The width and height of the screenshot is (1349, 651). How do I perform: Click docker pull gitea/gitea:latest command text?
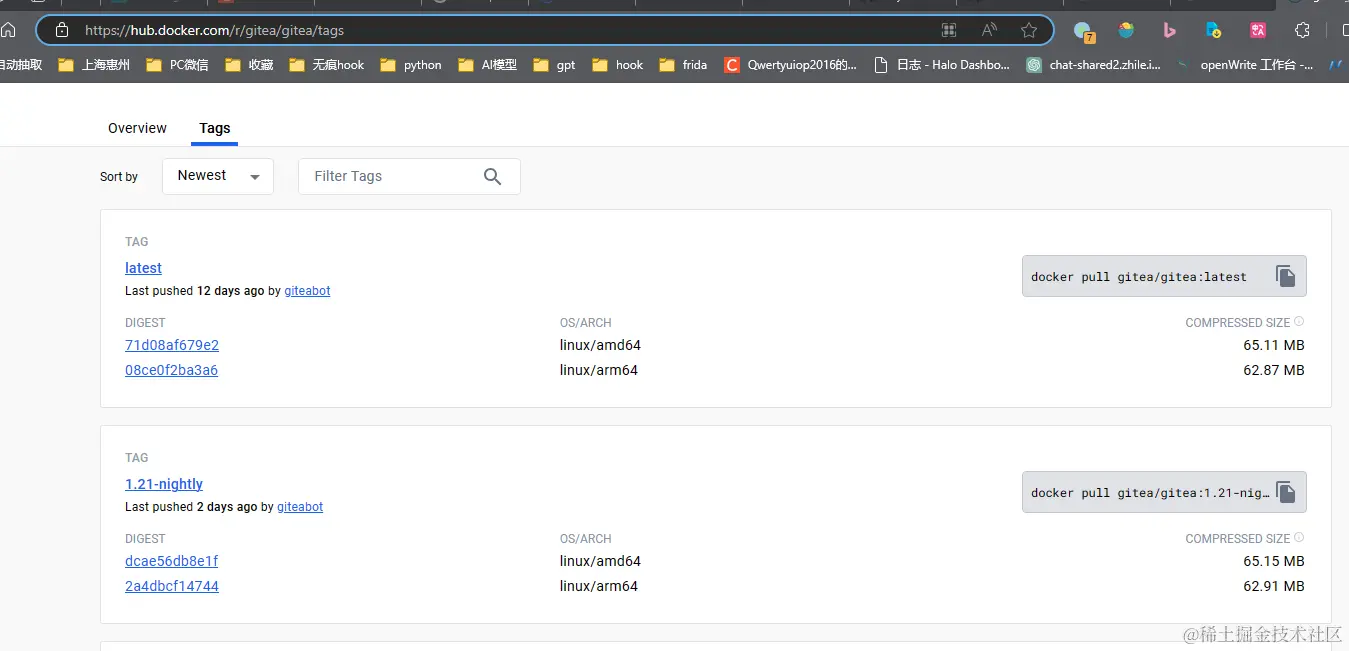click(x=1139, y=277)
